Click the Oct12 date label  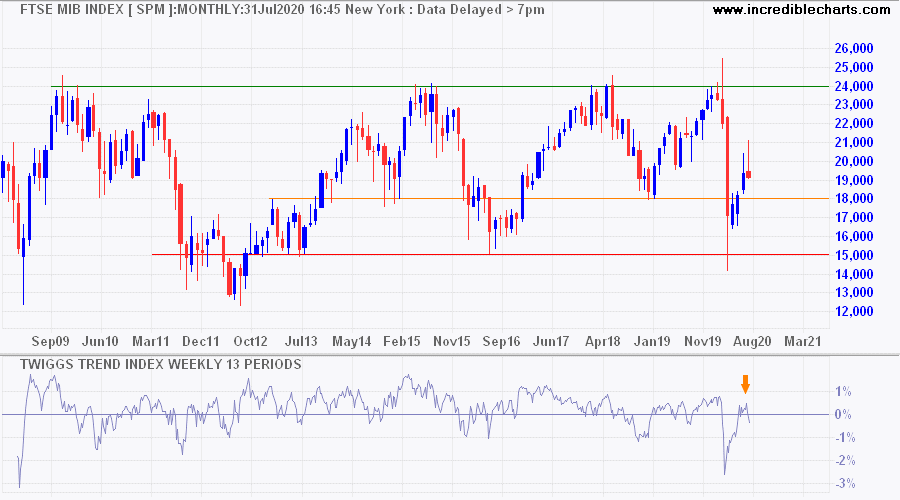click(x=251, y=342)
